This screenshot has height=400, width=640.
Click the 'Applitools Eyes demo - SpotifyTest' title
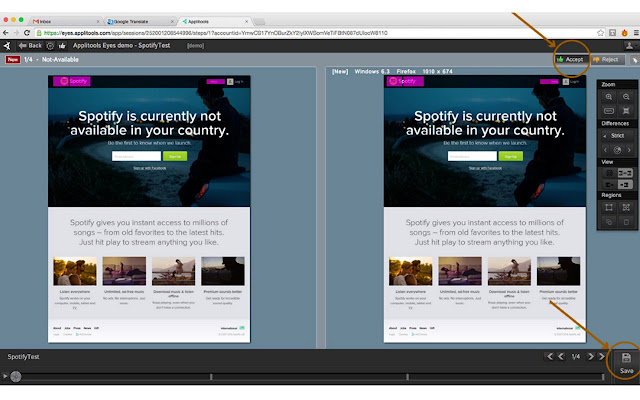click(121, 46)
